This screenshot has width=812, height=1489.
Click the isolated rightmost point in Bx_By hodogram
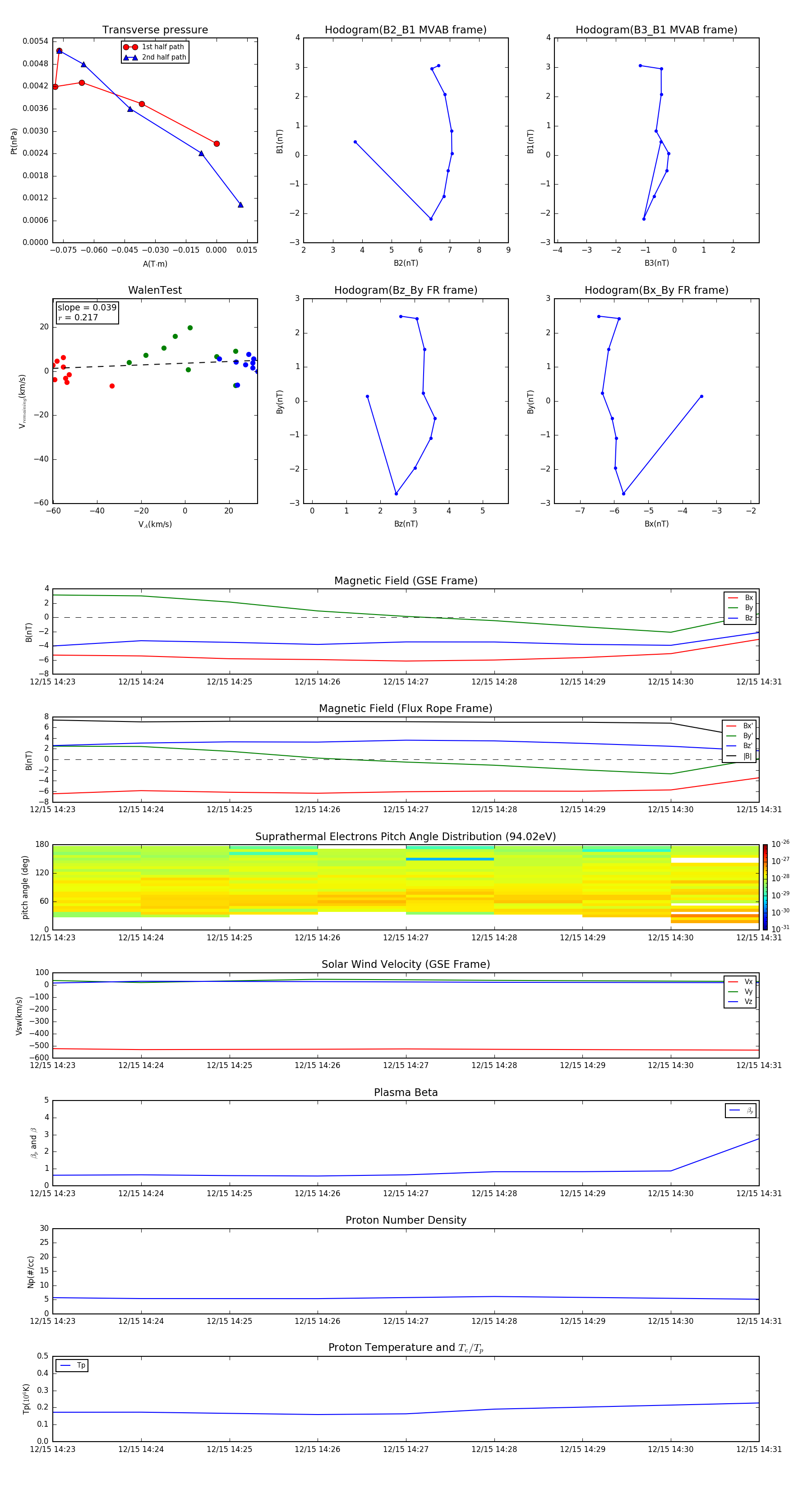tap(701, 397)
